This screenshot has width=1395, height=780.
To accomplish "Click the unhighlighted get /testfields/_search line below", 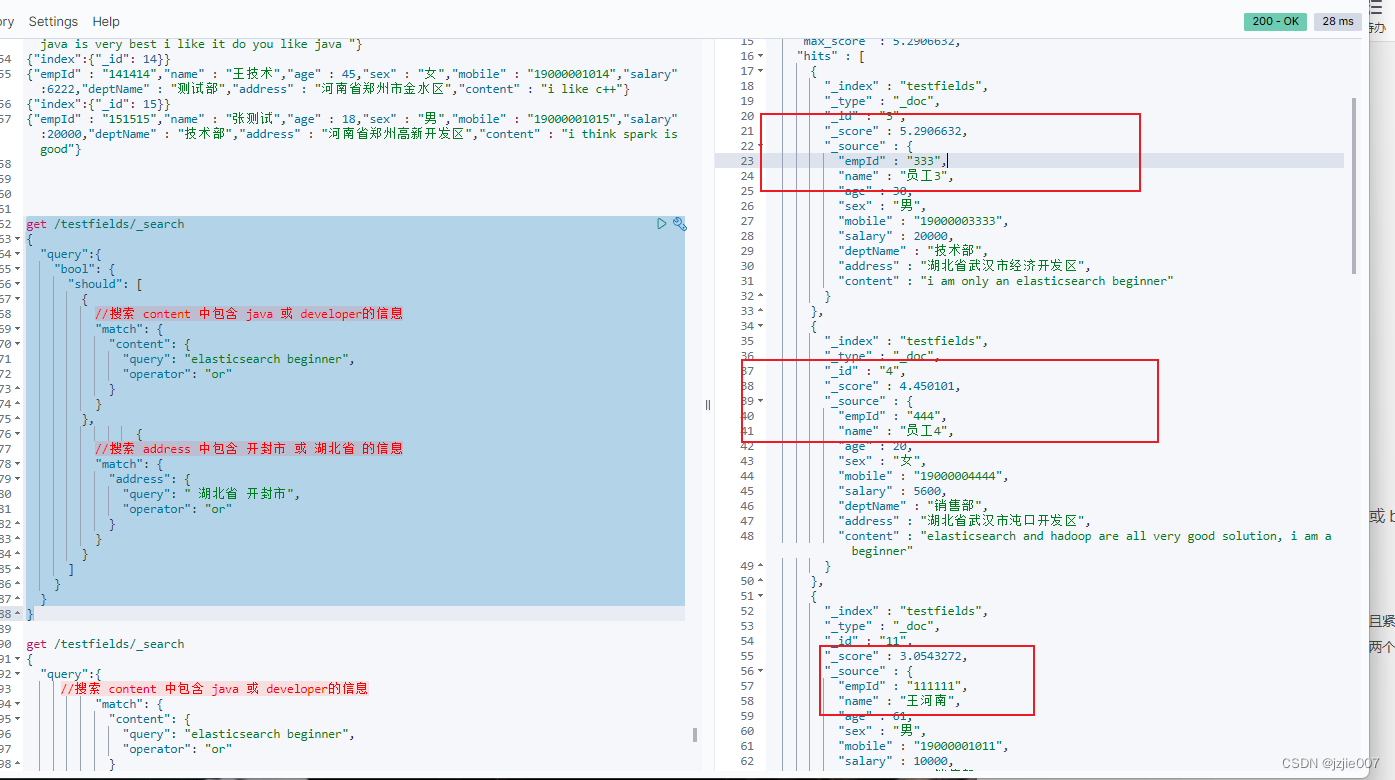I will pyautogui.click(x=105, y=644).
